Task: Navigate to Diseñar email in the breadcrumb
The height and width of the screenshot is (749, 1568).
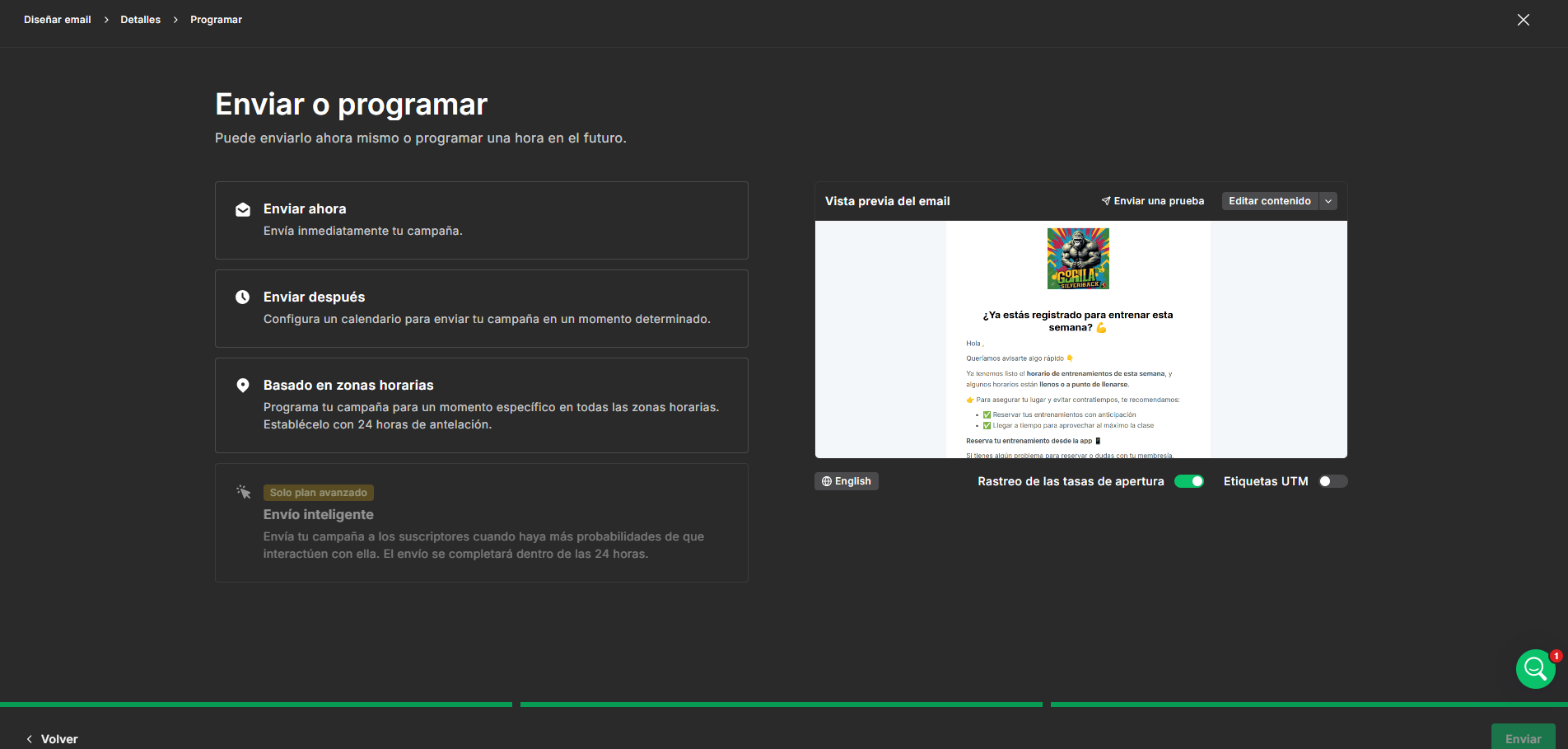Action: pyautogui.click(x=57, y=19)
